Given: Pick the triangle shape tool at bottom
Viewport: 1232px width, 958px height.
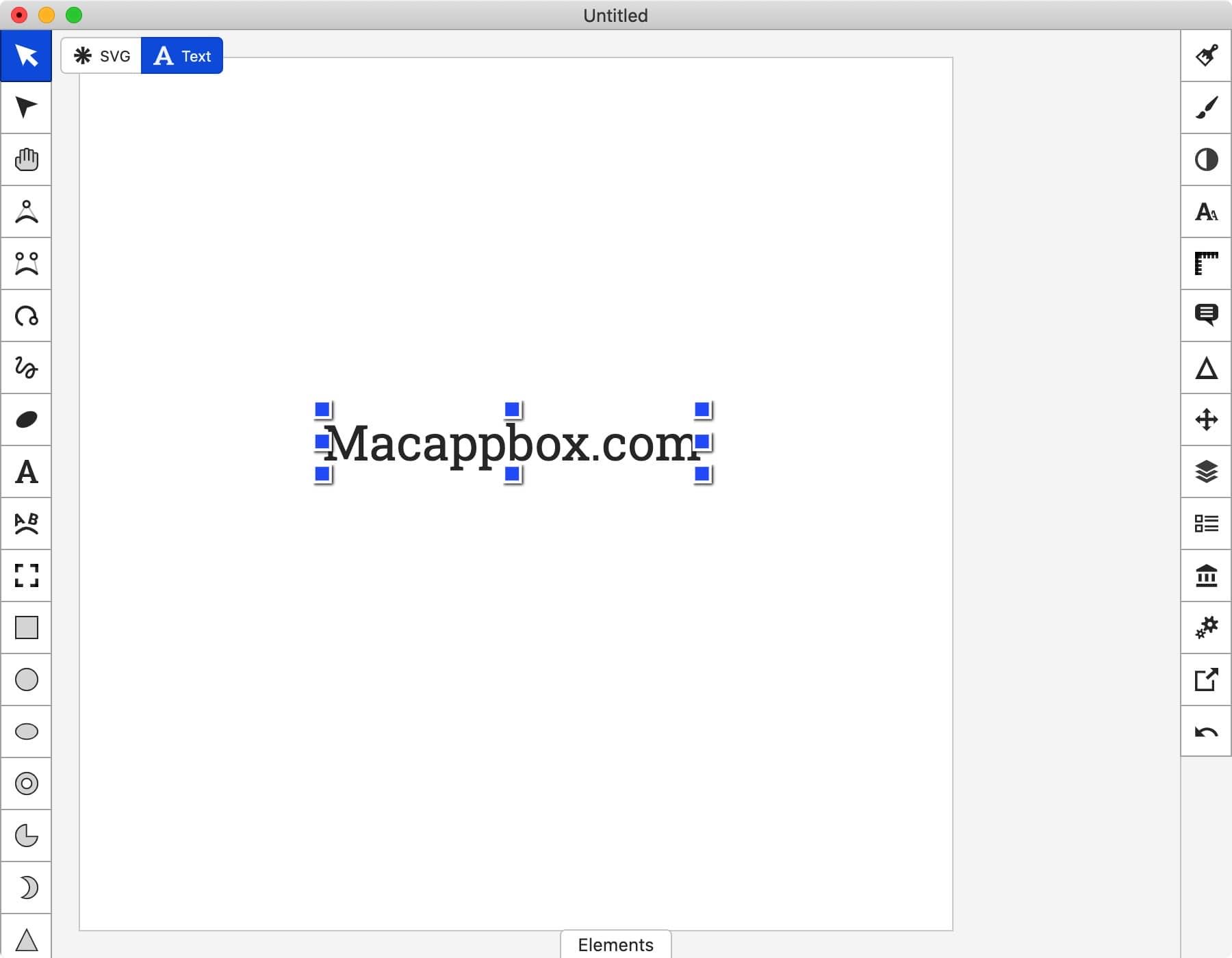Looking at the screenshot, I should pos(26,937).
